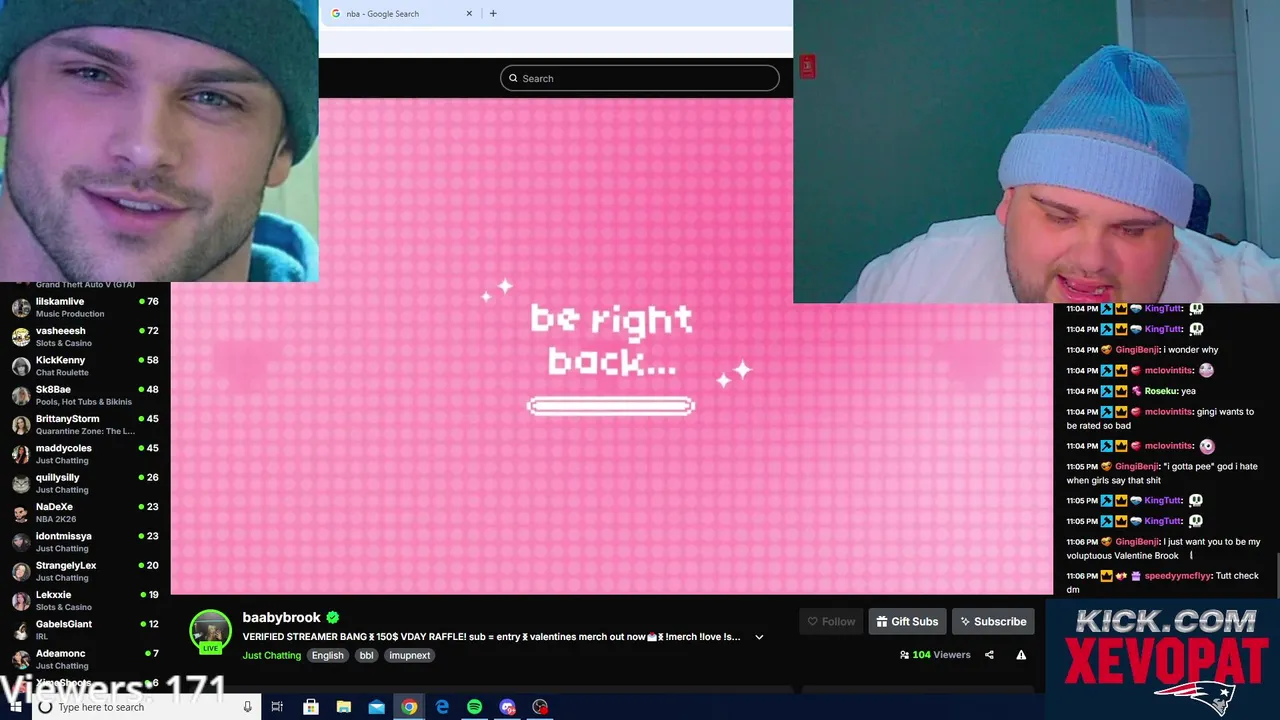
Task: Open baabybrook's live avatar
Action: [x=210, y=631]
